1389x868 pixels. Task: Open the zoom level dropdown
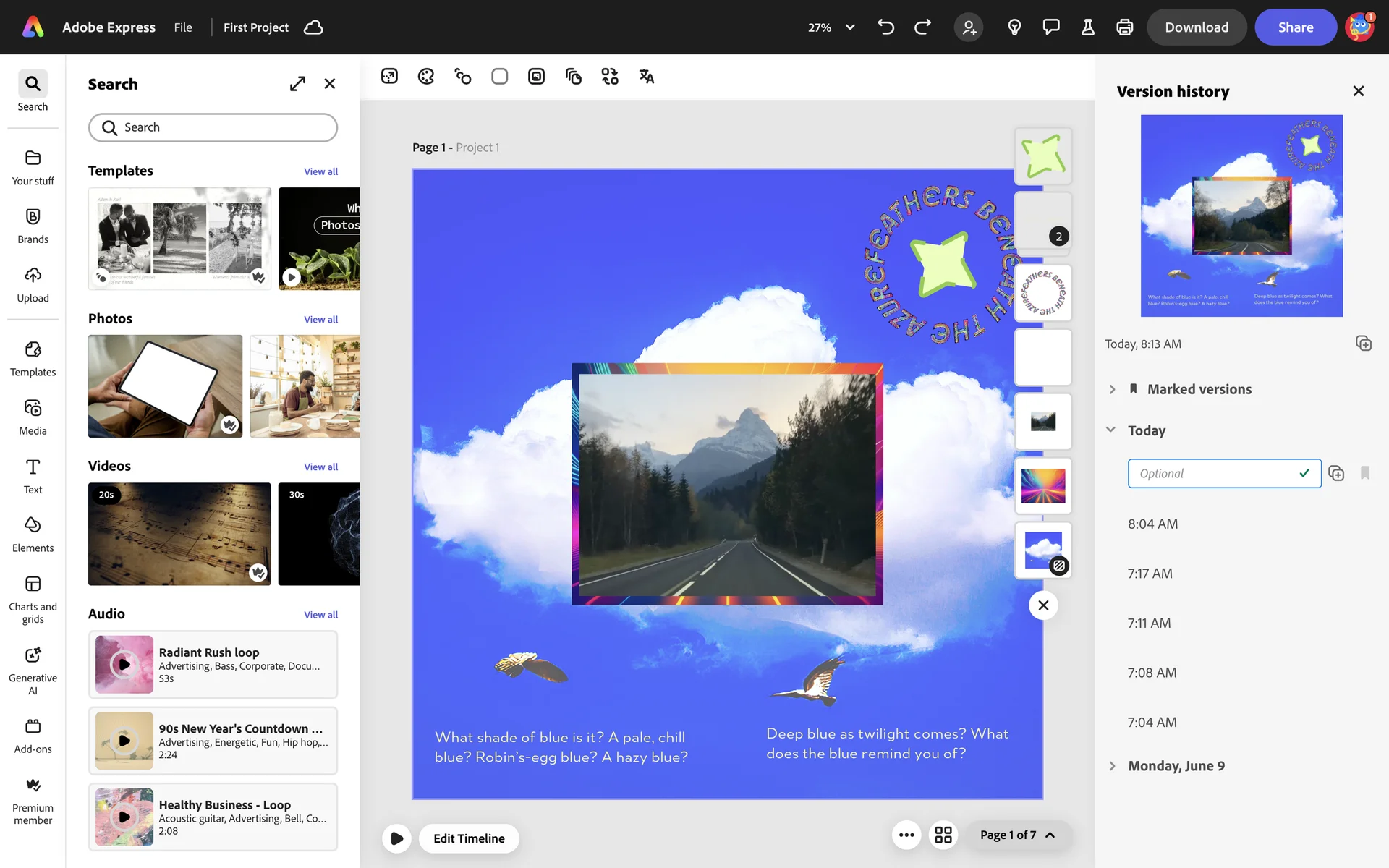850,27
